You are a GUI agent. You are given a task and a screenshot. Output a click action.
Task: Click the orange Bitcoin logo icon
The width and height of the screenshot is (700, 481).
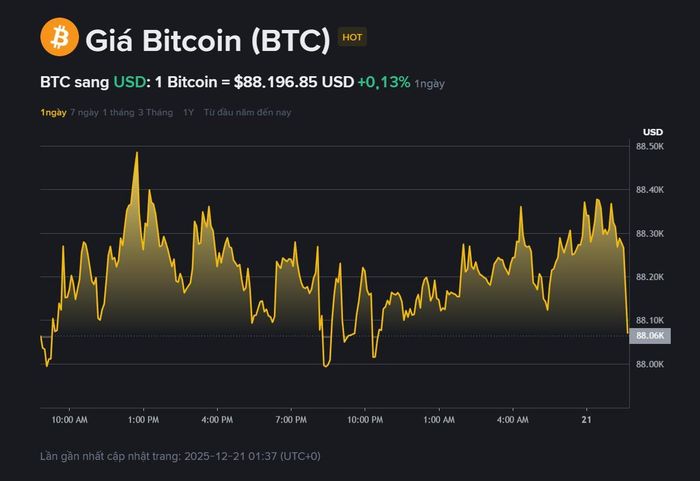pyautogui.click(x=59, y=38)
